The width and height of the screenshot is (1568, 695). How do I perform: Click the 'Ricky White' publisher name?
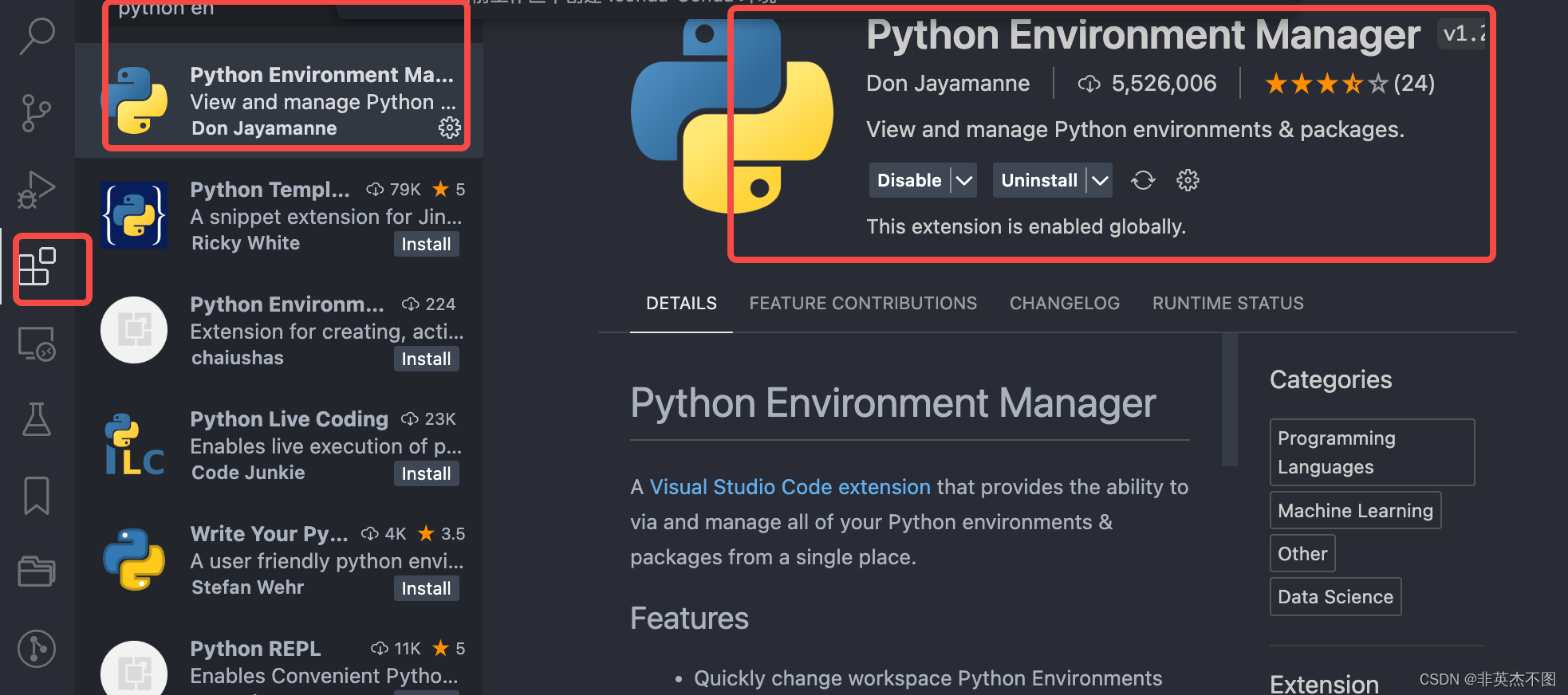coord(246,243)
